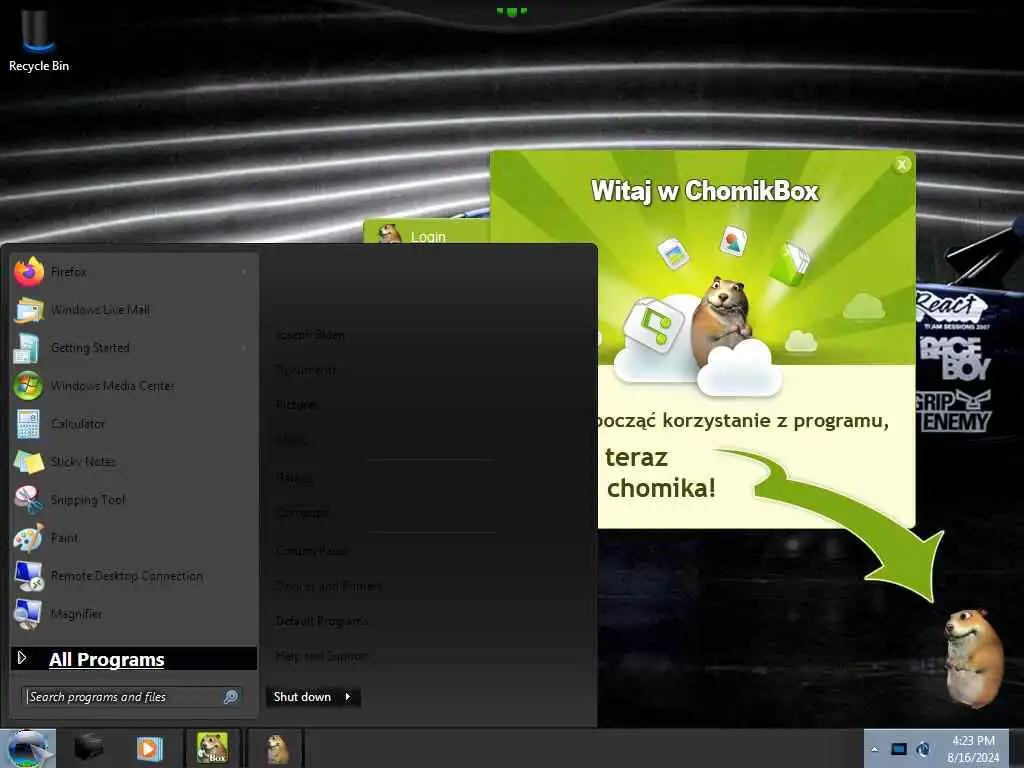Click the desktop hamster mascot
The height and width of the screenshot is (768, 1024).
click(x=974, y=658)
